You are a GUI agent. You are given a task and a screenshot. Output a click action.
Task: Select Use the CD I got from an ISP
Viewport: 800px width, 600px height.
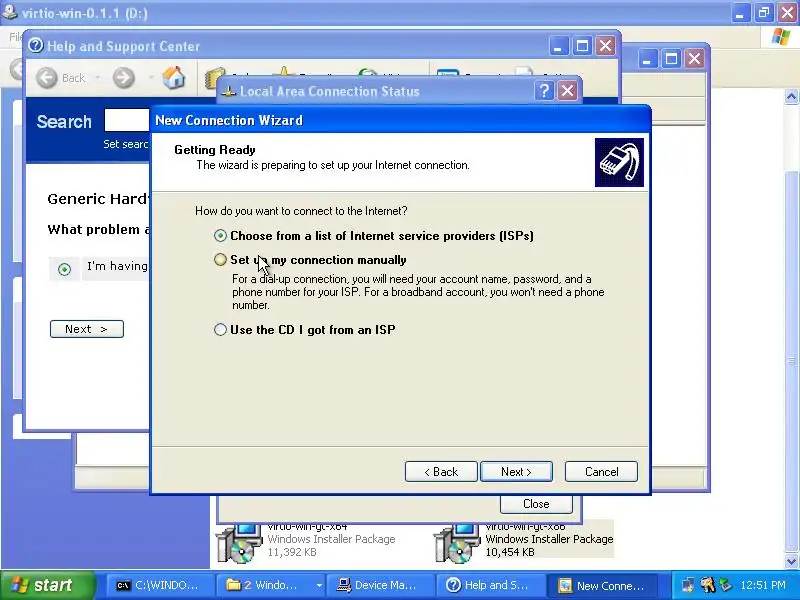coord(220,330)
